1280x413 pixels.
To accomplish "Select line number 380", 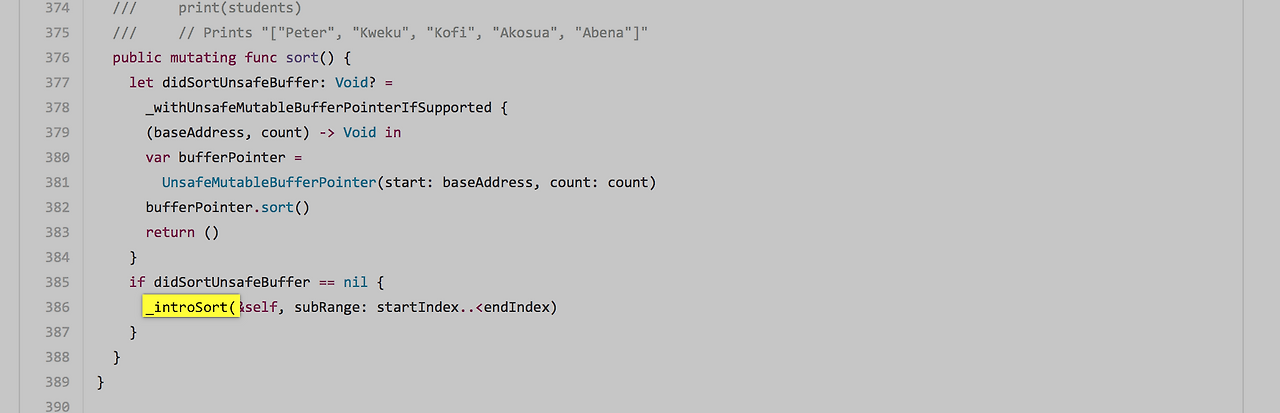I will coord(58,157).
